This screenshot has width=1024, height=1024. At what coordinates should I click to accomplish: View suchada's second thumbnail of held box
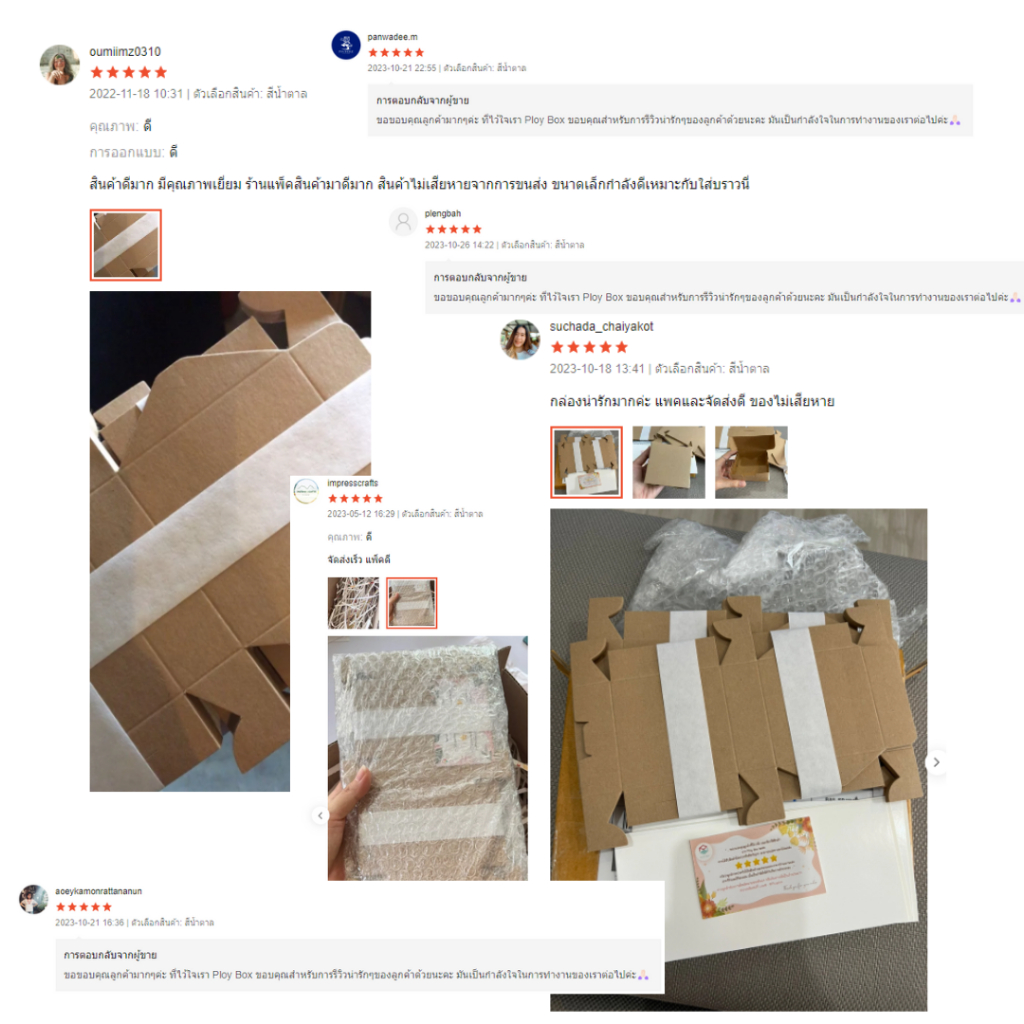coord(669,462)
